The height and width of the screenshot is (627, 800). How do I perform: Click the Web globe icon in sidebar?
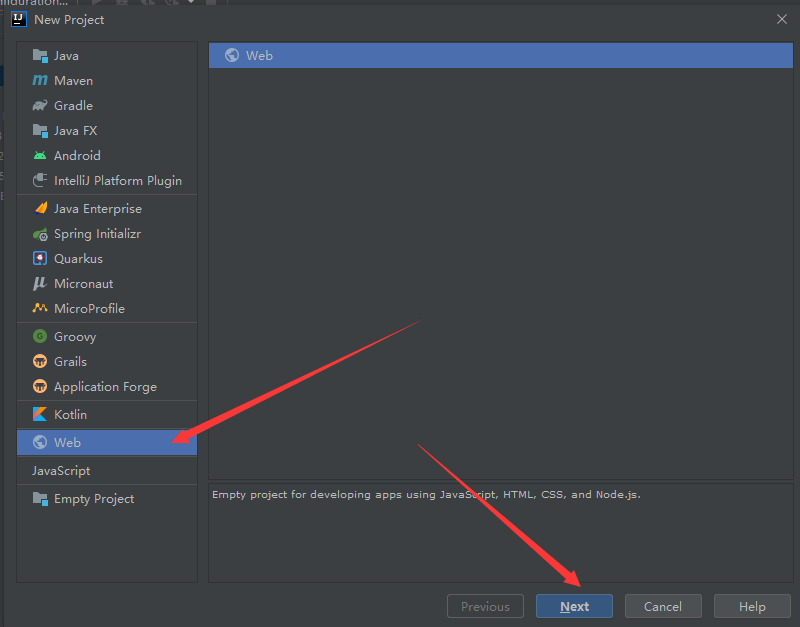point(40,442)
